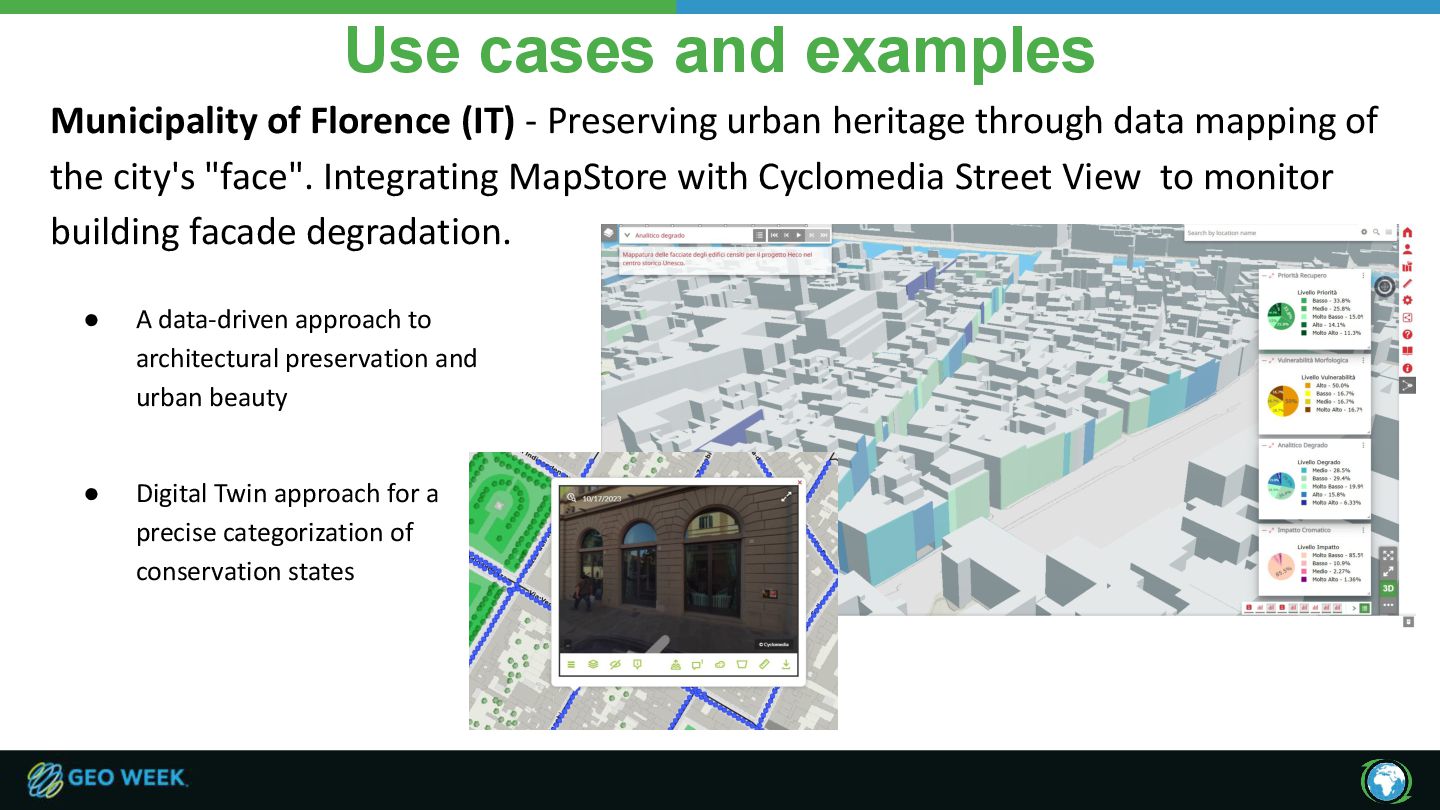Click the comment annotation icon in viewer
Viewport: 1440px width, 810px height.
tap(697, 665)
